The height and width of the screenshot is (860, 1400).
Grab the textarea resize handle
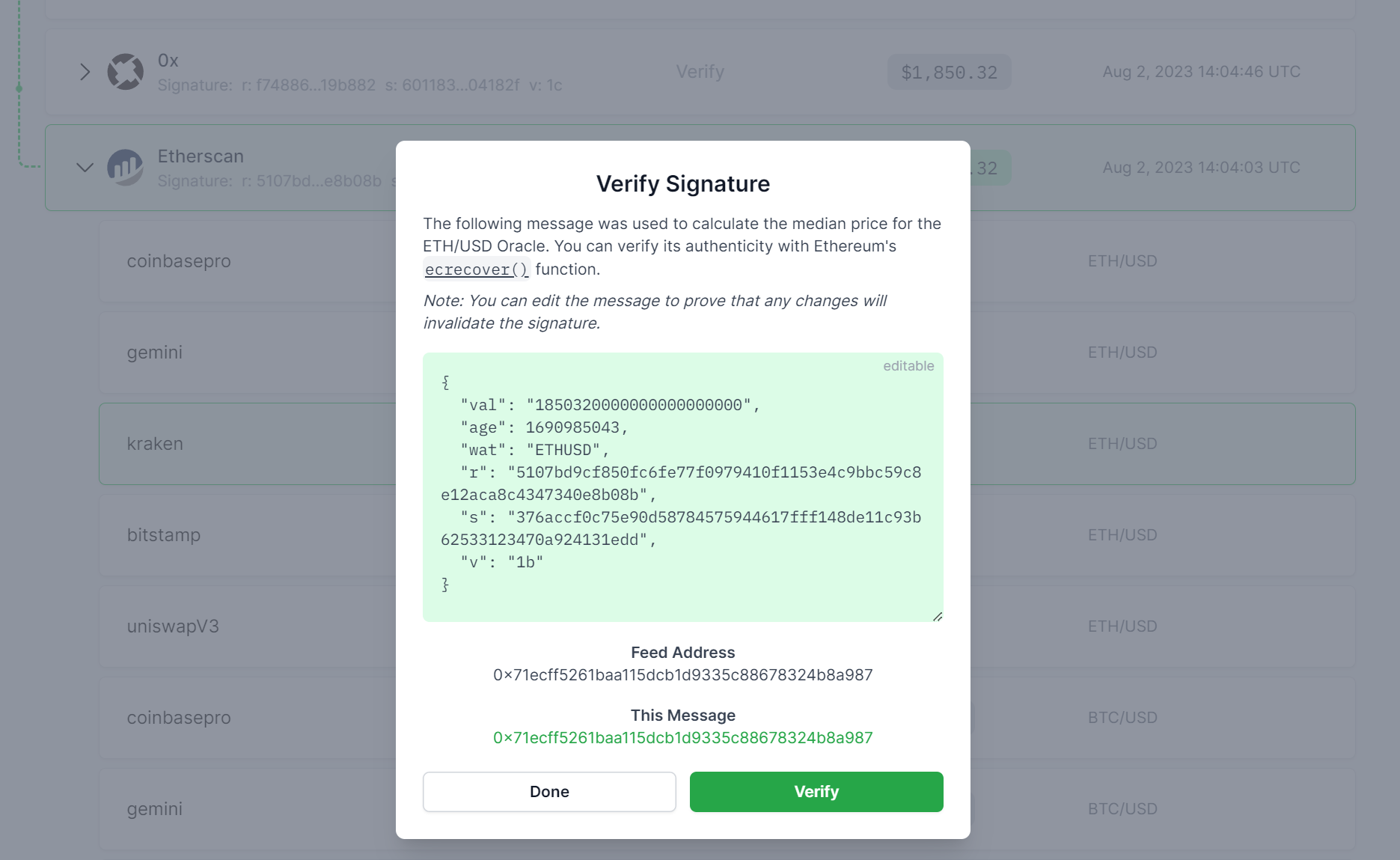[x=938, y=616]
